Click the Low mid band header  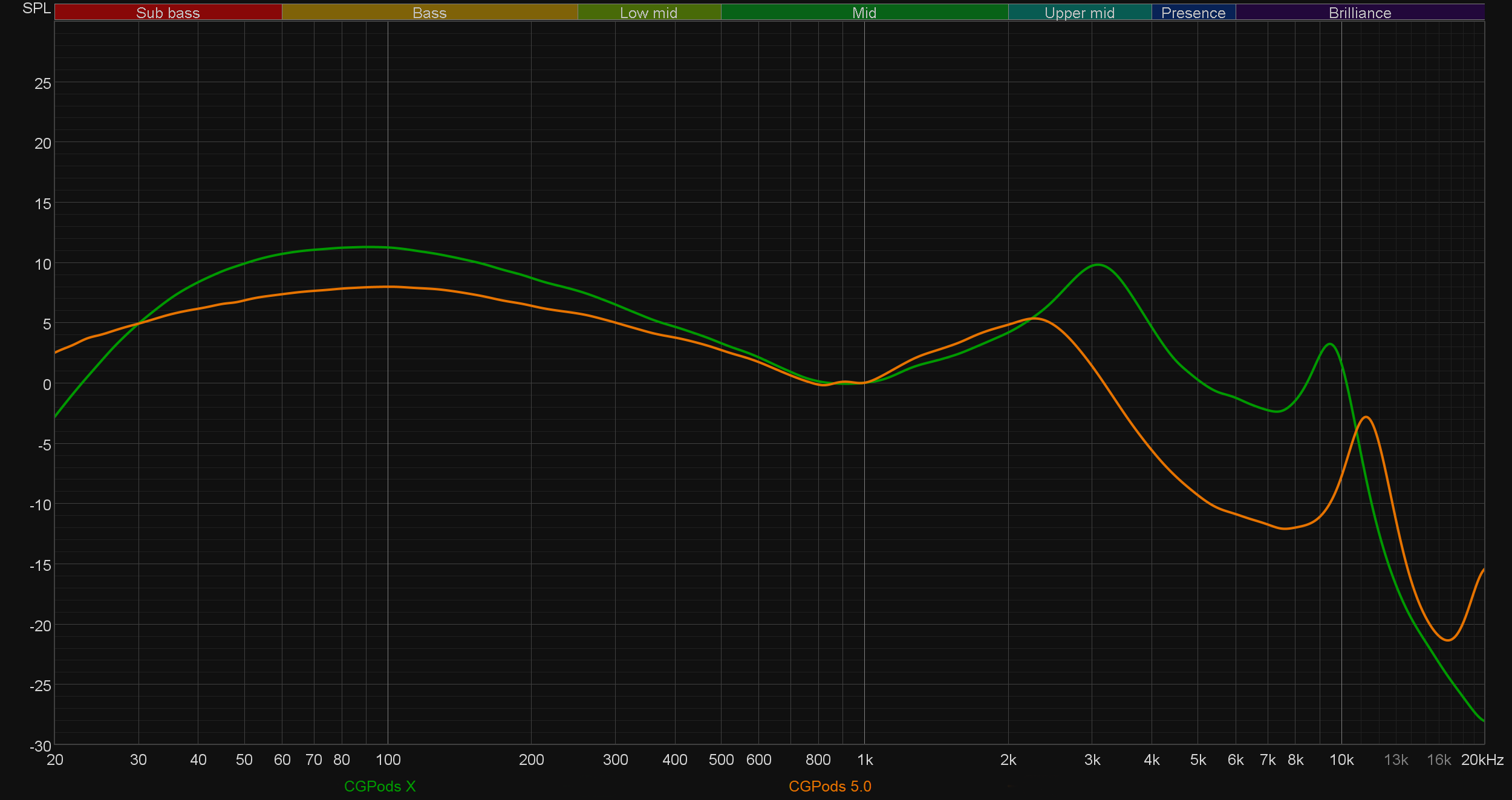[x=648, y=12]
